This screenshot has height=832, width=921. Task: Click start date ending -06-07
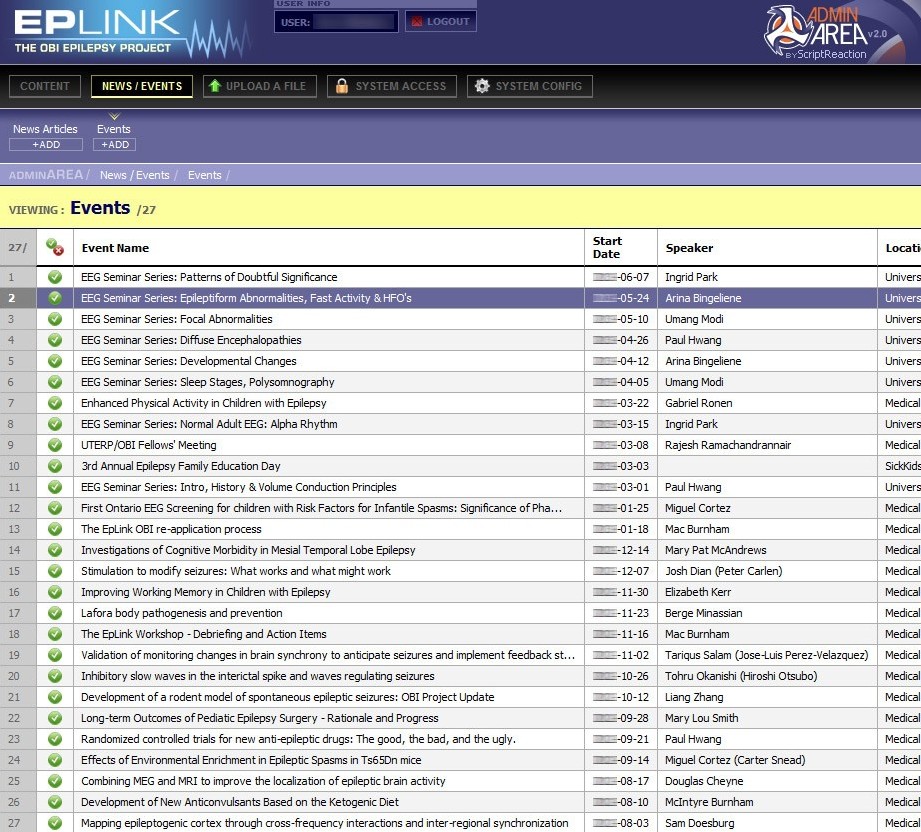pyautogui.click(x=621, y=277)
